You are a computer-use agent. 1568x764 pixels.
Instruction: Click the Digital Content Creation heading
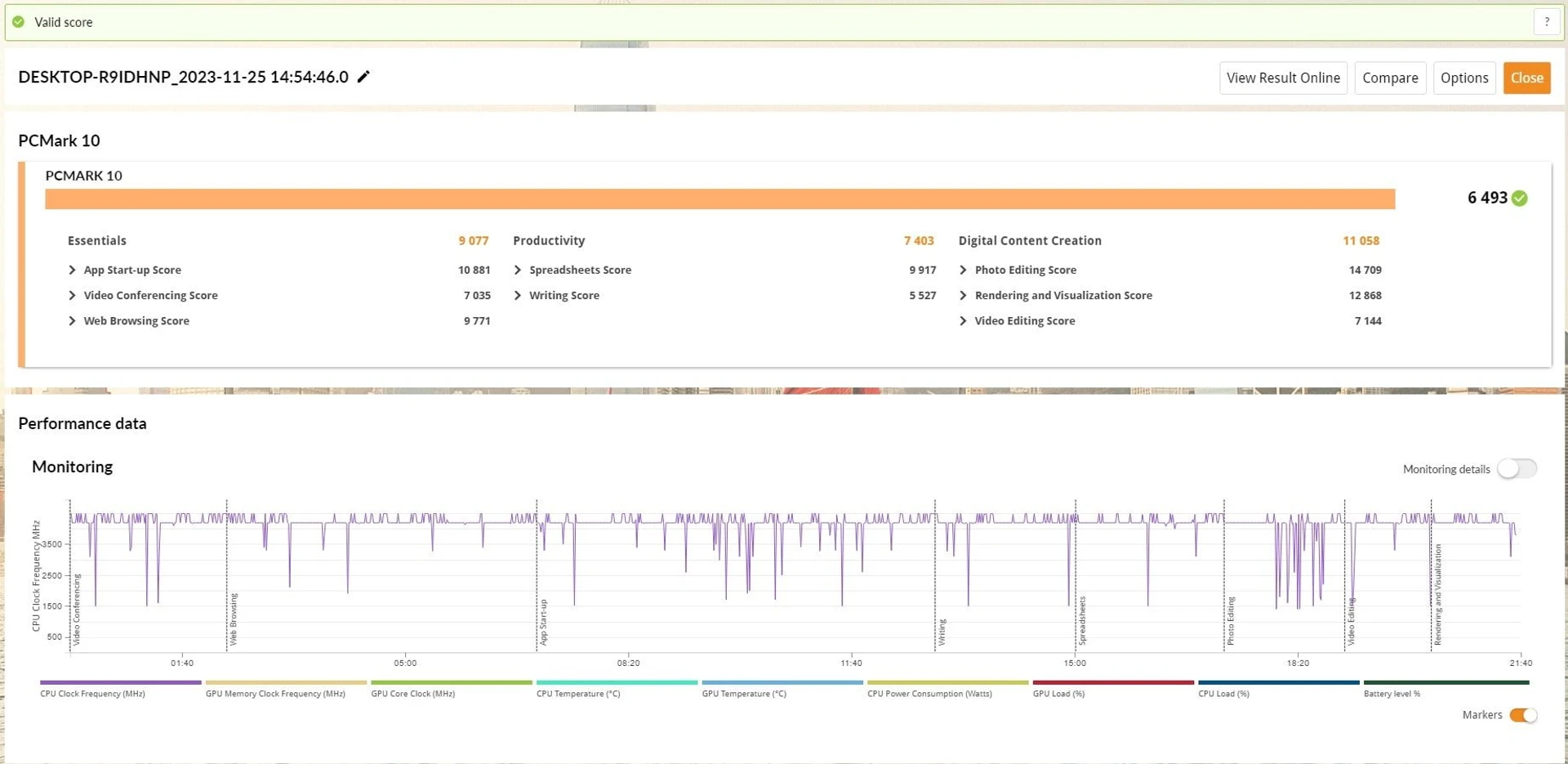click(x=1030, y=240)
